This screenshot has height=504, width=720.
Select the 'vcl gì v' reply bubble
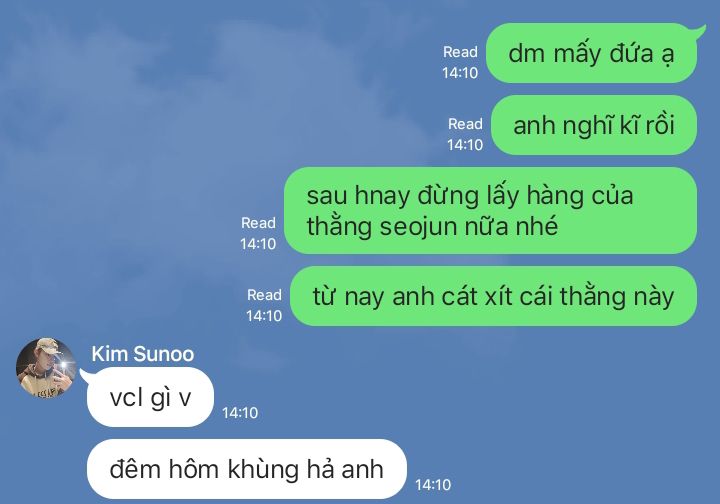tap(150, 397)
